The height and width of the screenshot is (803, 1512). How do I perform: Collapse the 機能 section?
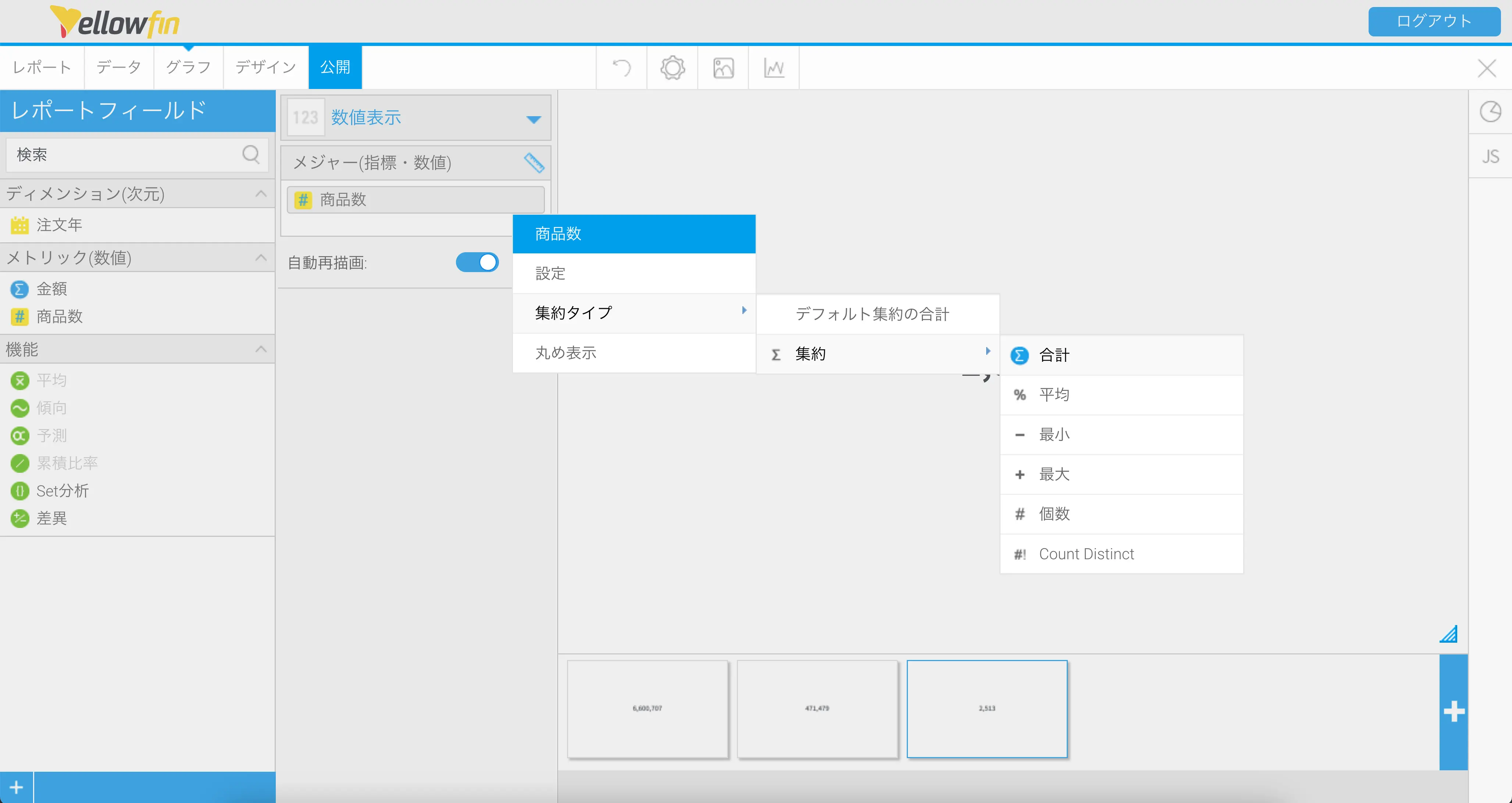(x=261, y=349)
